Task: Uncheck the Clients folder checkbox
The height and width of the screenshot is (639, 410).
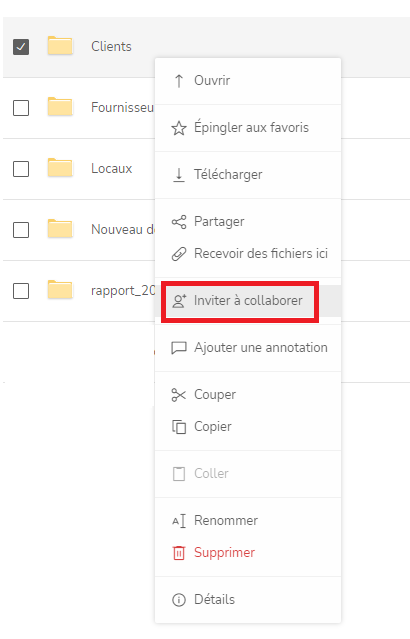Action: (21, 46)
